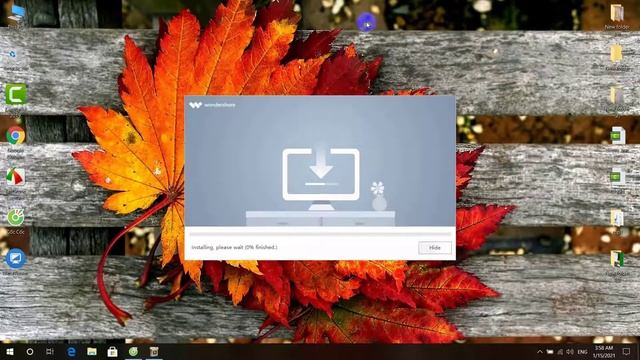Image resolution: width=640 pixels, height=360 pixels.
Task: Switch to the installer package taskbar icon
Action: point(154,351)
